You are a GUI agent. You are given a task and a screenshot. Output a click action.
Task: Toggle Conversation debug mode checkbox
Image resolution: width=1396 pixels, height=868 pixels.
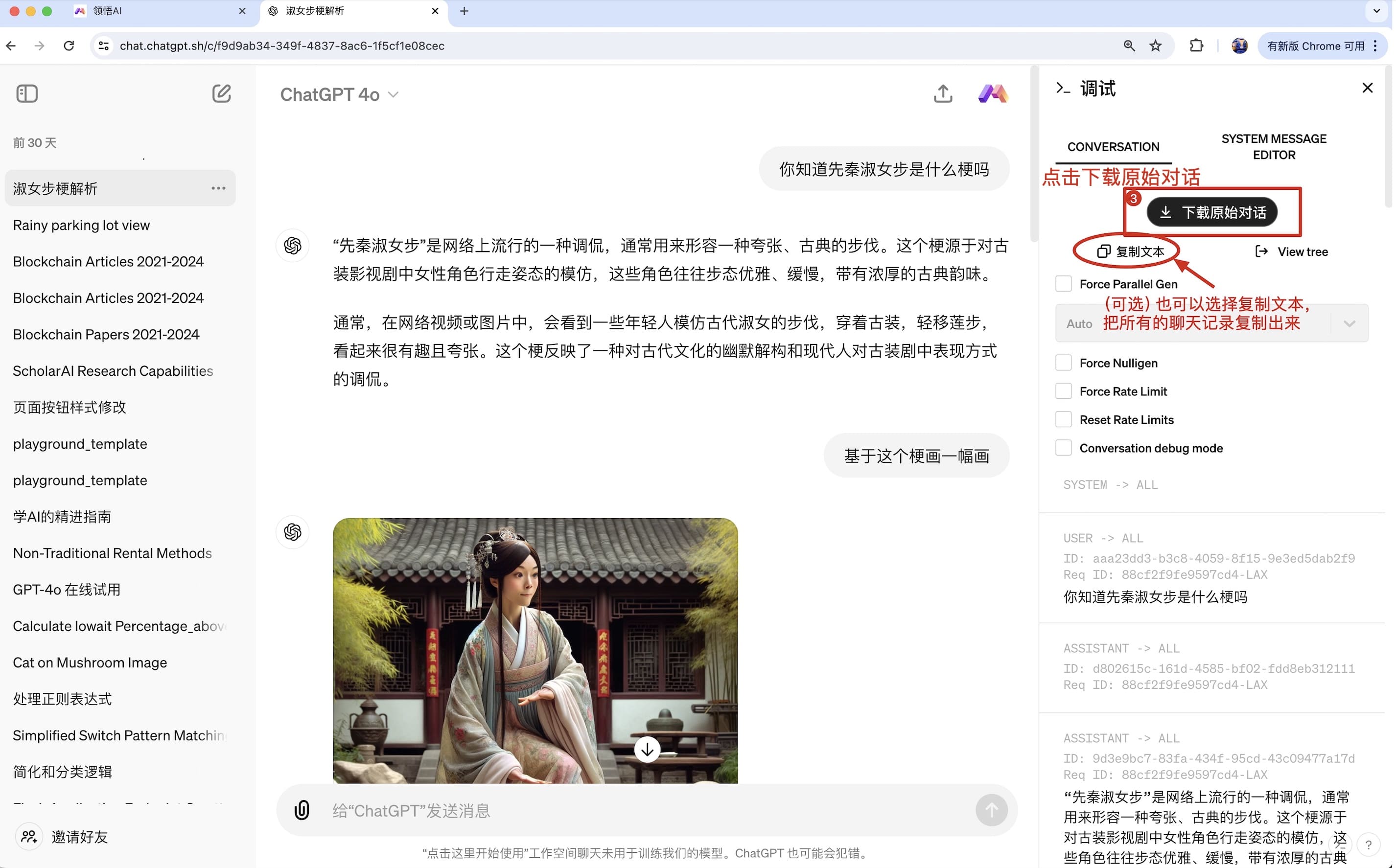1064,448
